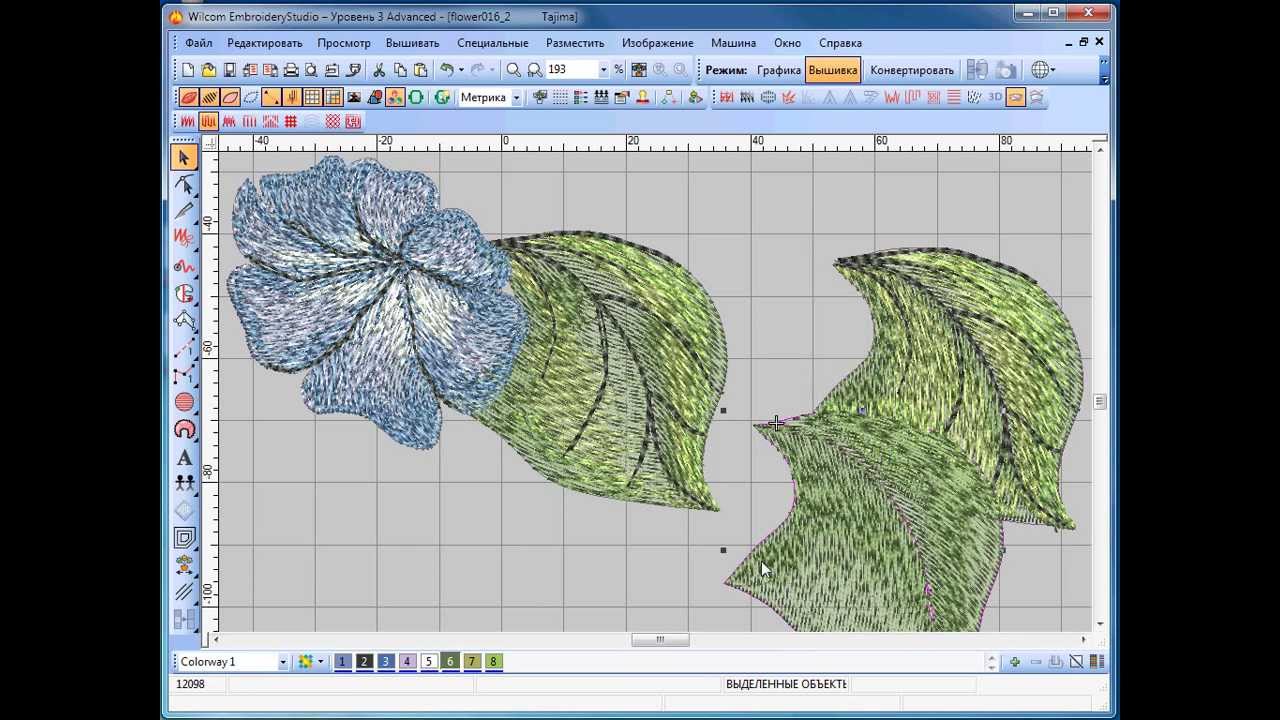Open the Просмотр menu

(x=344, y=43)
